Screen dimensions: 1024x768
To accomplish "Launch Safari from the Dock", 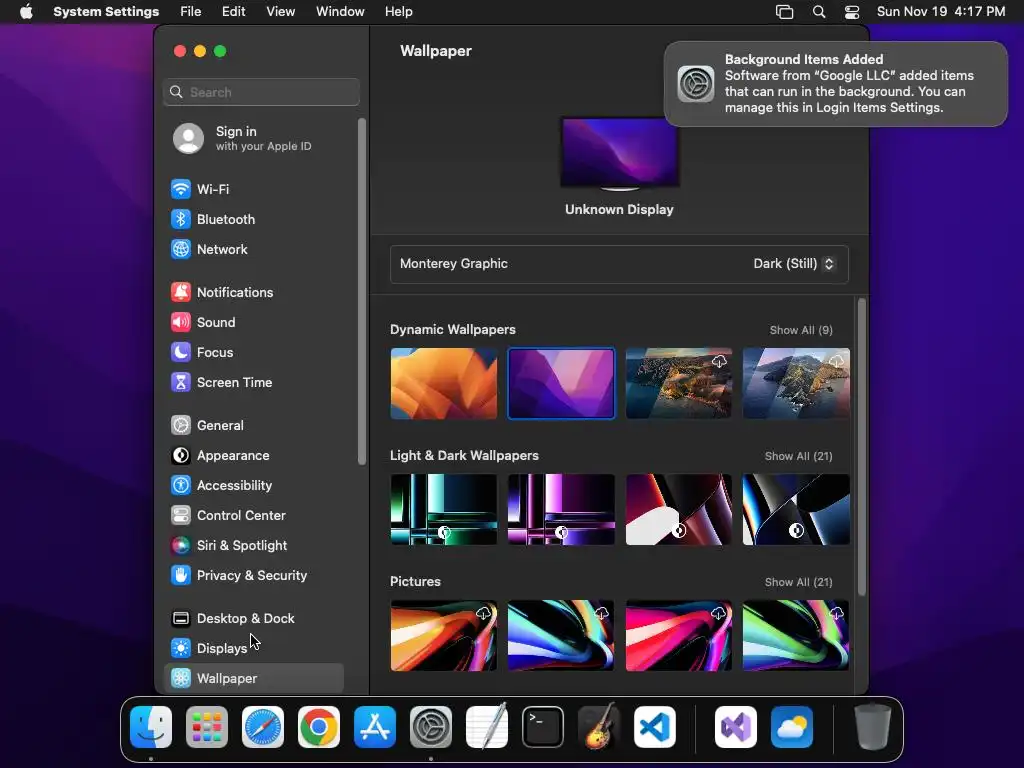I will 263,727.
